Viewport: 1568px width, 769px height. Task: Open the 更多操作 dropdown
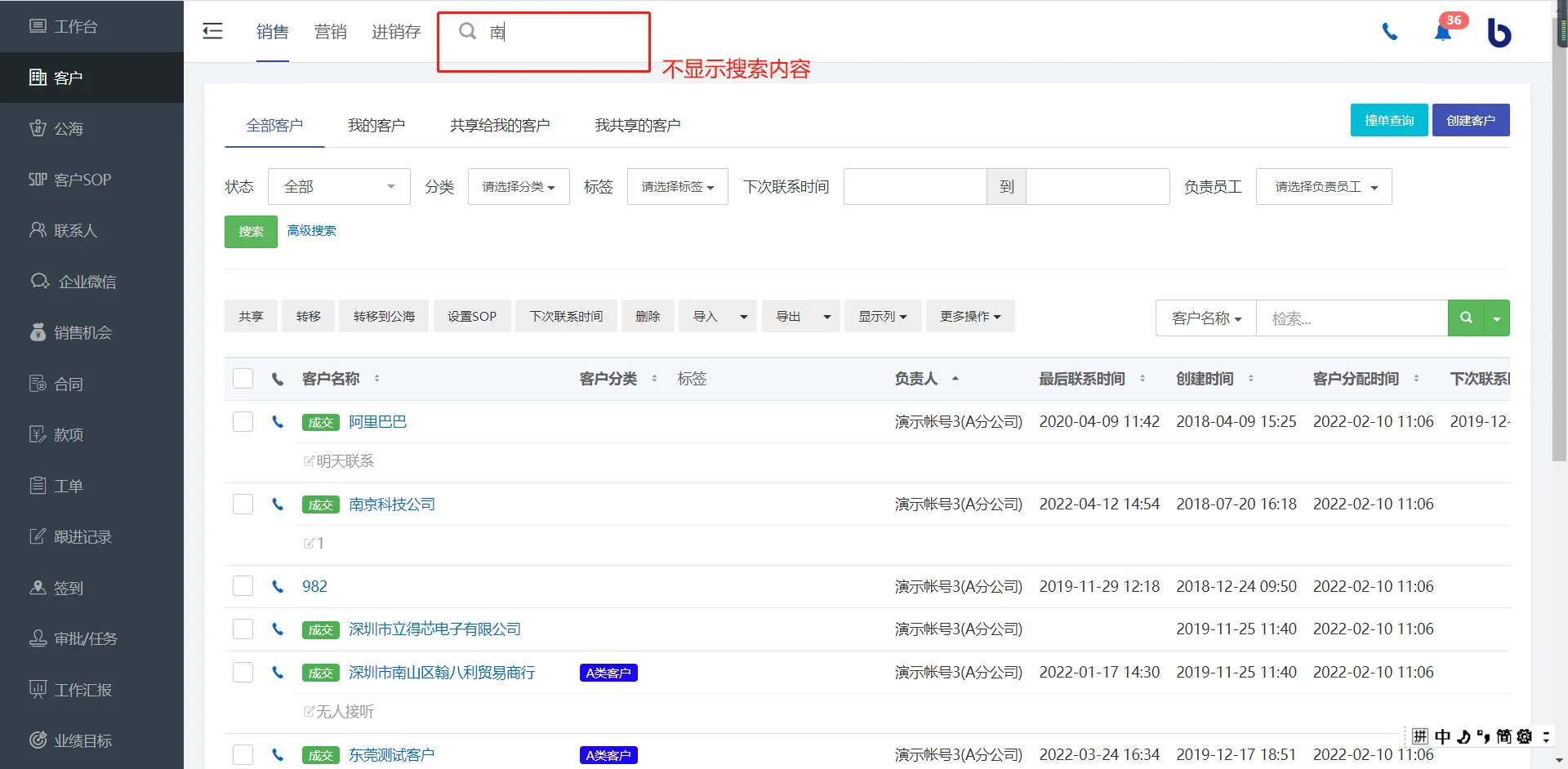(970, 317)
